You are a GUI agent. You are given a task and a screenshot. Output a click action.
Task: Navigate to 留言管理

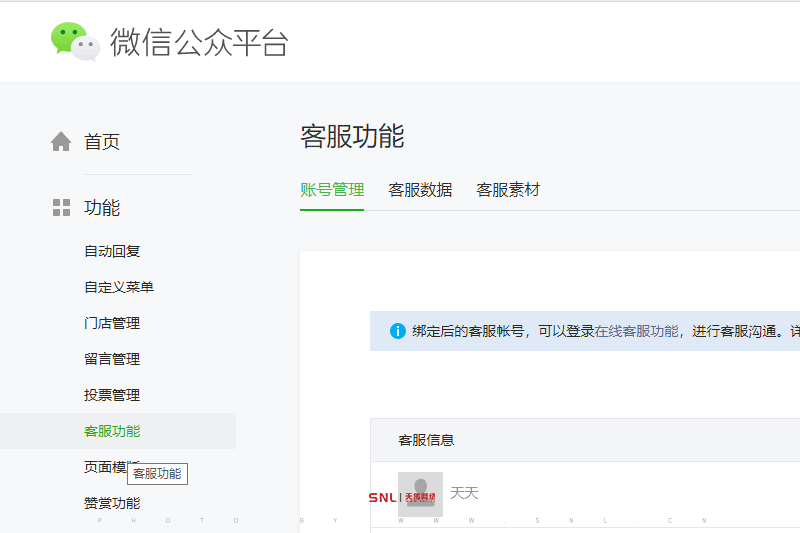(112, 359)
